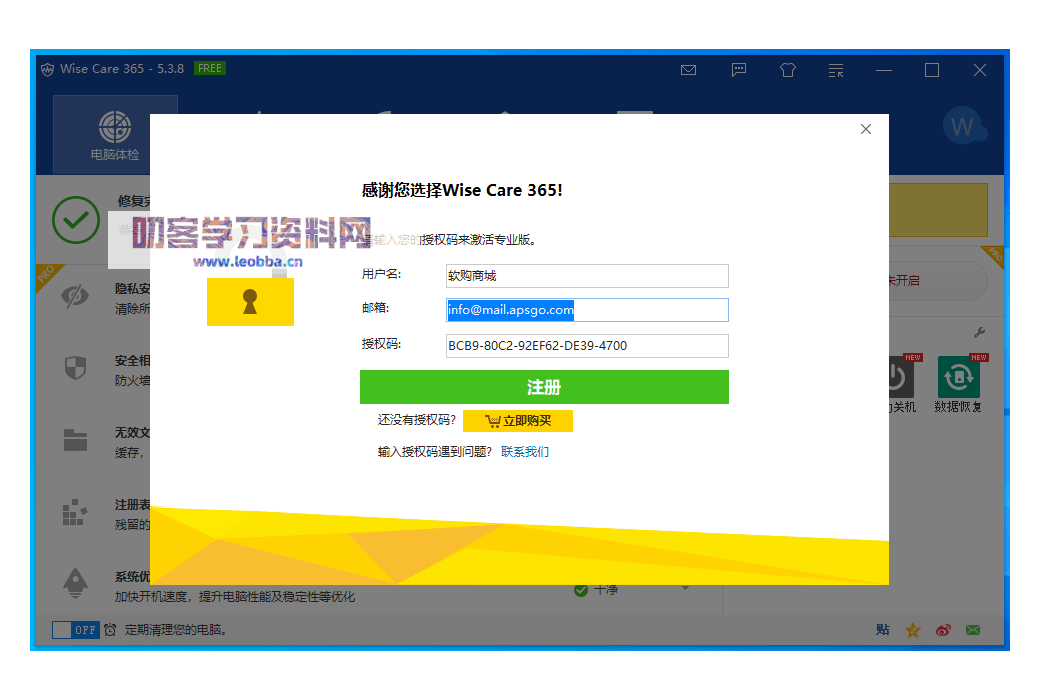Click the wrench settings icon above tool grid
Image resolution: width=1040 pixels, height=700 pixels.
tap(980, 331)
